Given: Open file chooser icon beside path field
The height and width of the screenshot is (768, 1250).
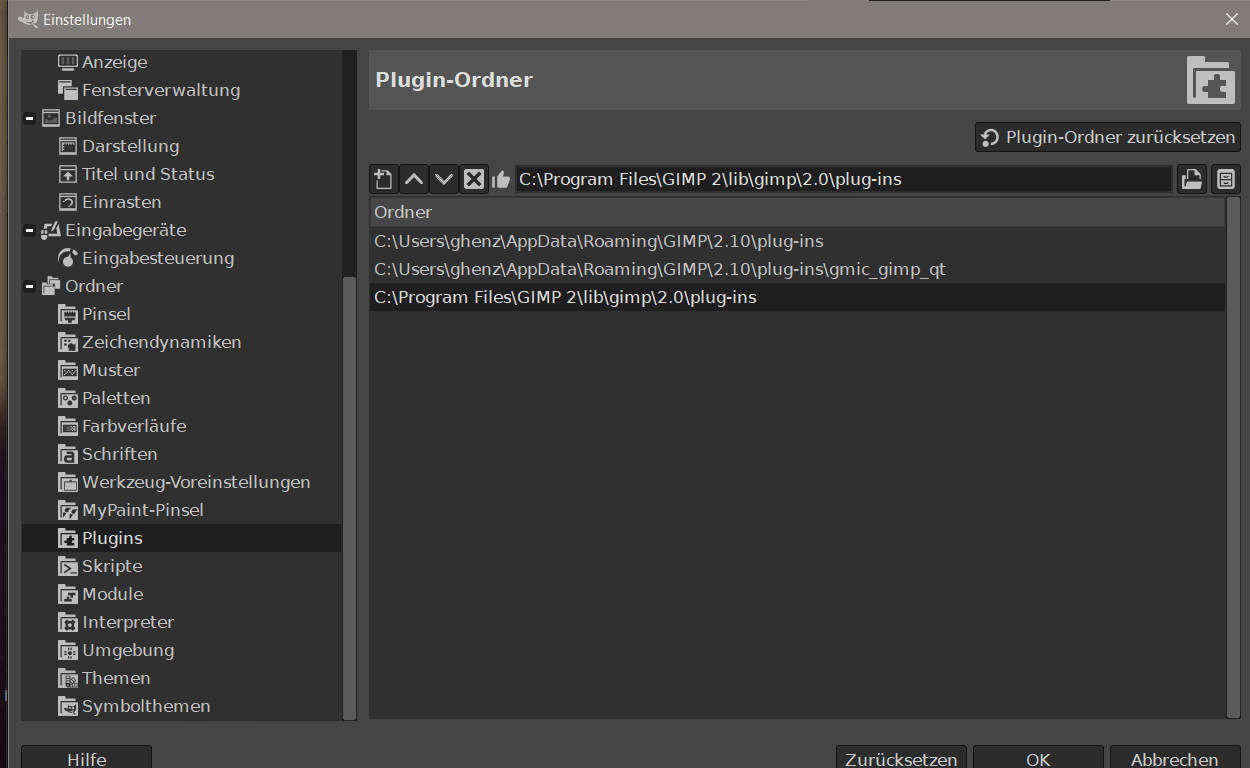Looking at the screenshot, I should 1192,180.
